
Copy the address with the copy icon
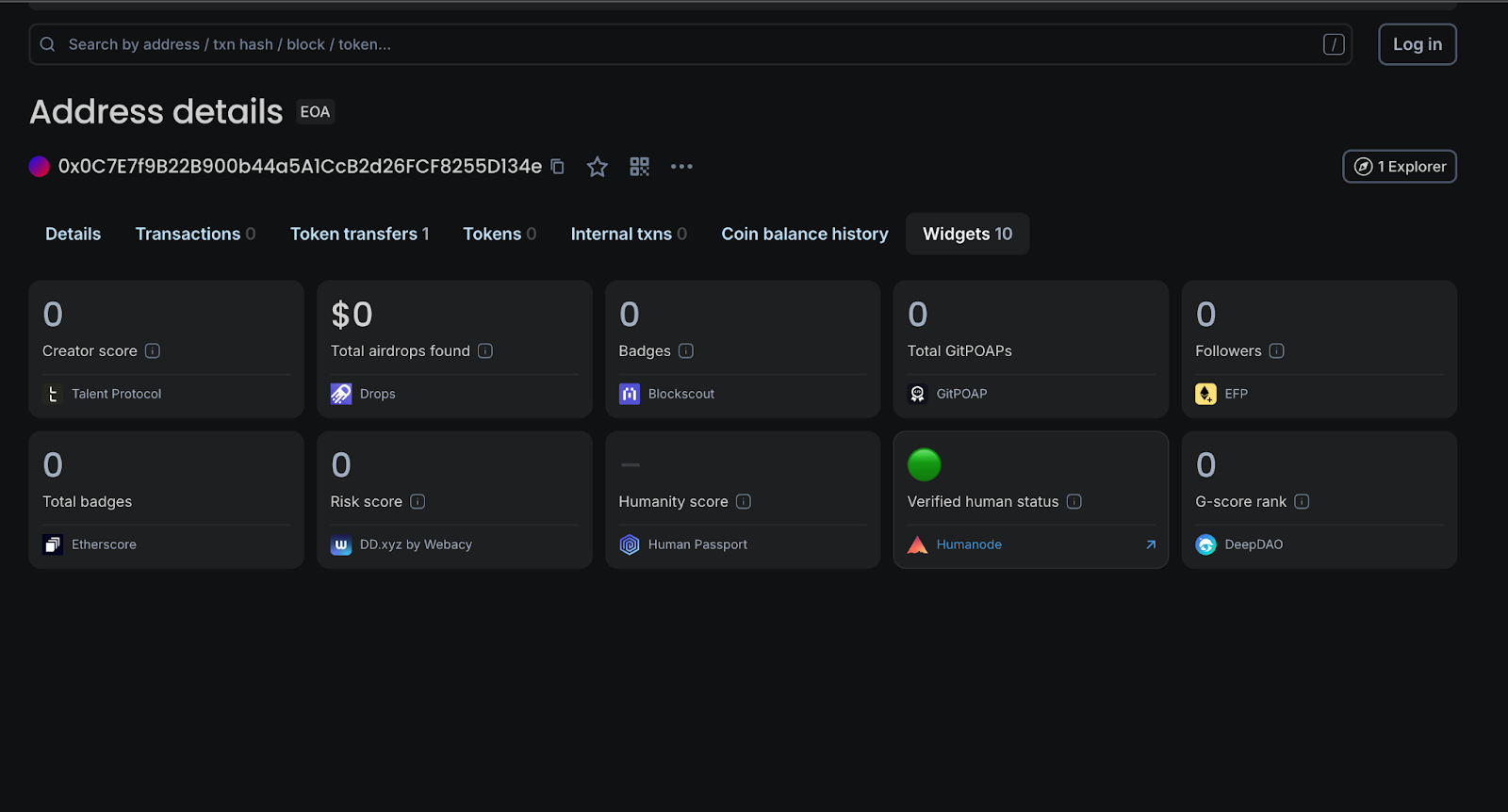click(x=558, y=167)
